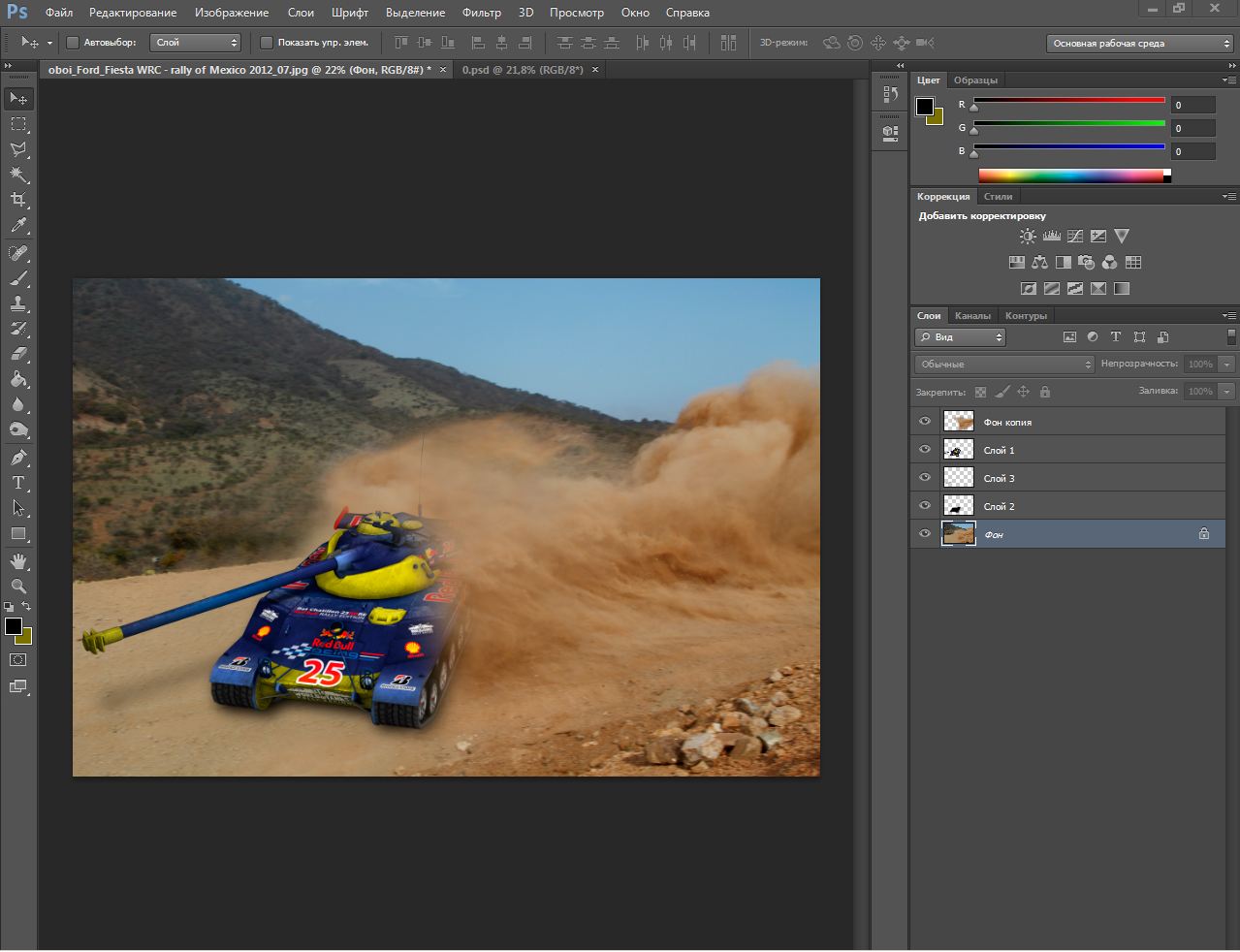
Task: Enable the Автовыбор checkbox
Action: point(73,43)
